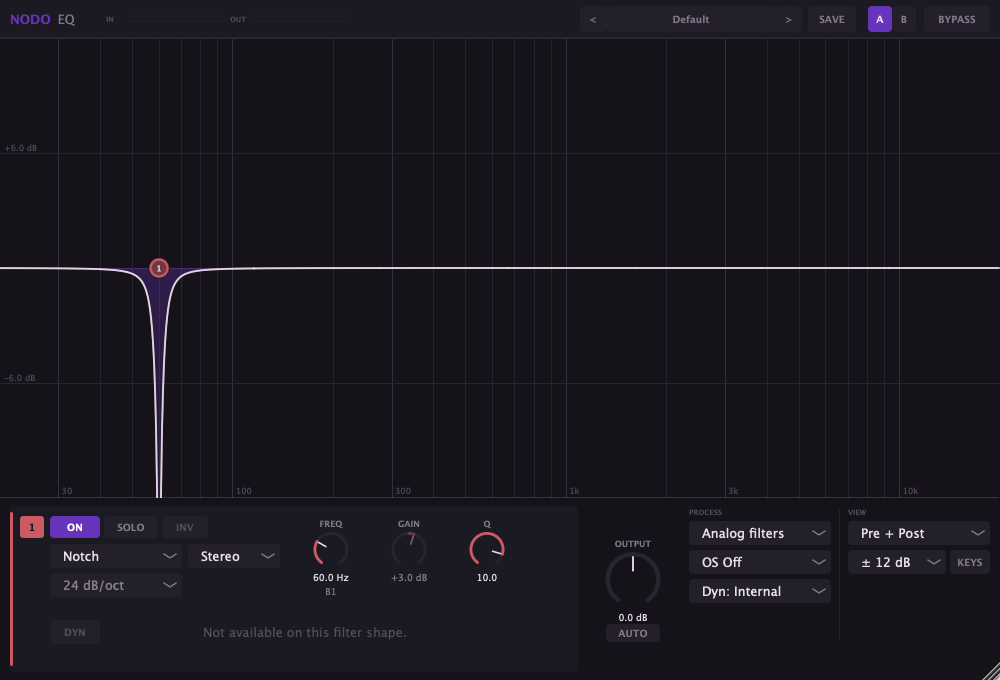
Task: Turn off band 1 with the ON button
Action: (x=75, y=527)
